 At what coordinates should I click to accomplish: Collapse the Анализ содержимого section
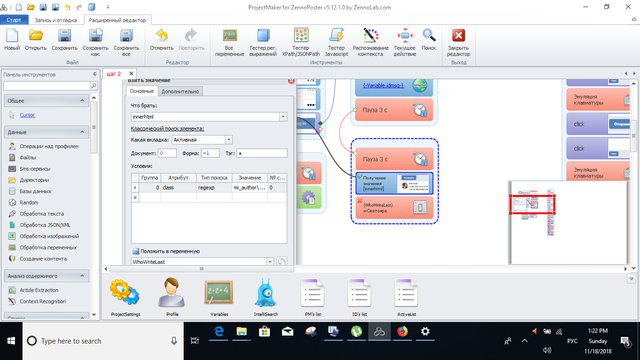point(82,276)
